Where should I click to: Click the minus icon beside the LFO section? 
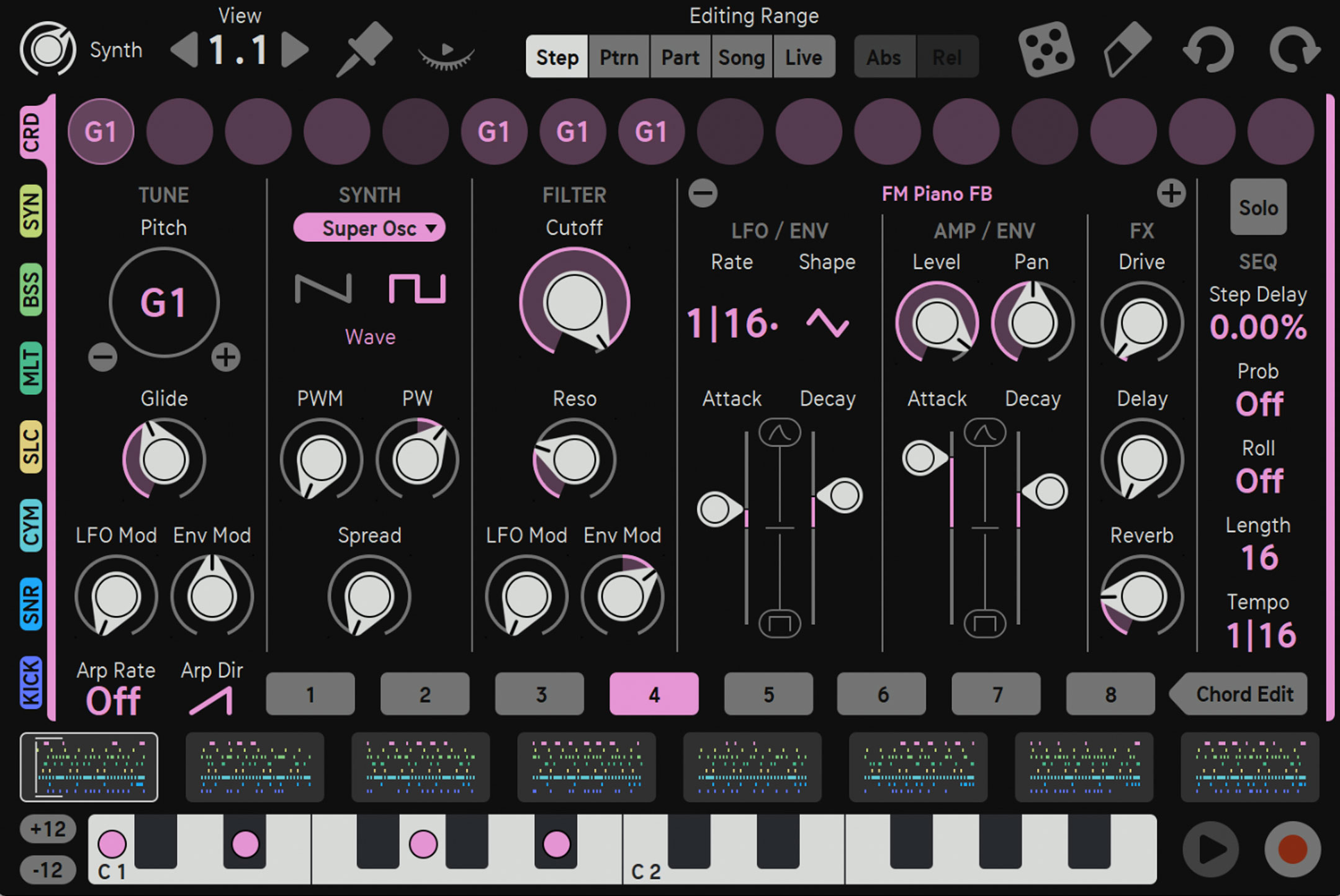click(703, 193)
